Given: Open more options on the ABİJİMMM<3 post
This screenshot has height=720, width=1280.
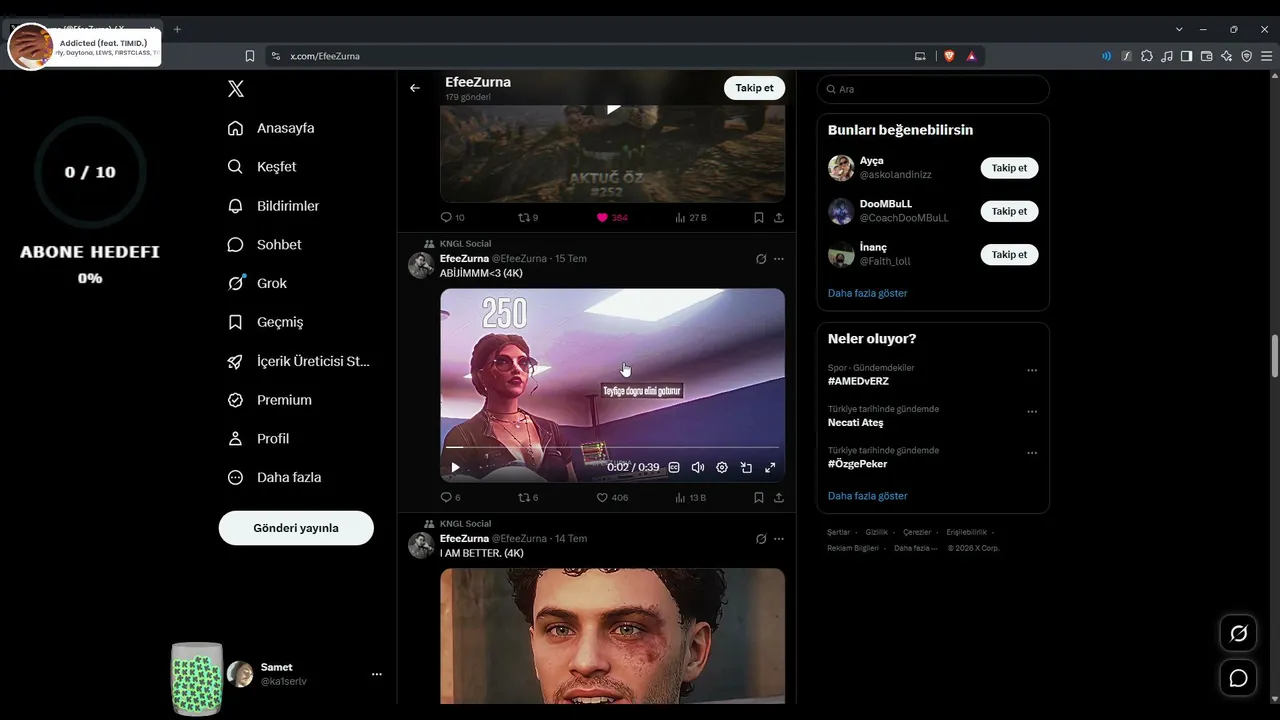Looking at the screenshot, I should tap(779, 259).
